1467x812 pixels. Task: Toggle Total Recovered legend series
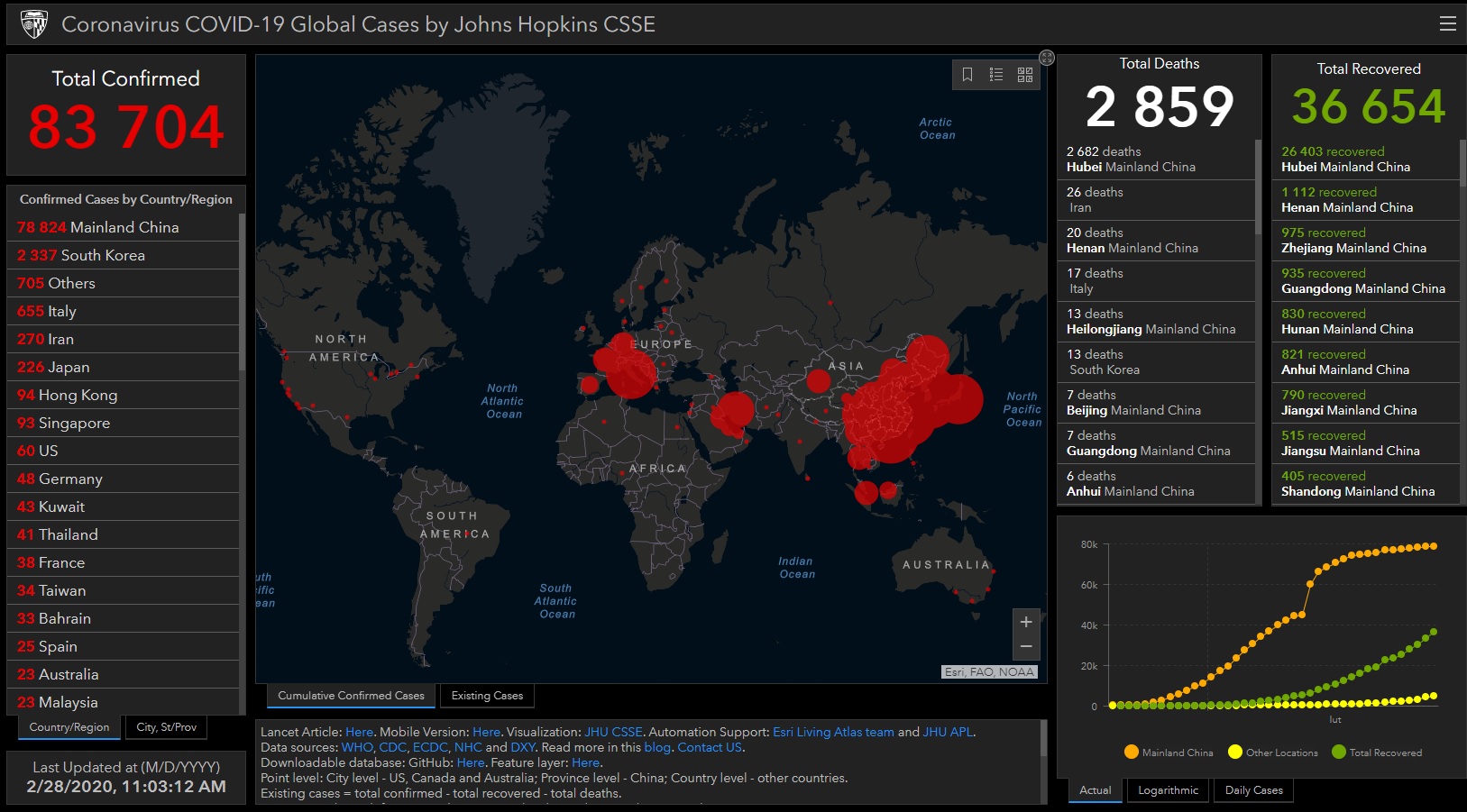click(x=1377, y=753)
